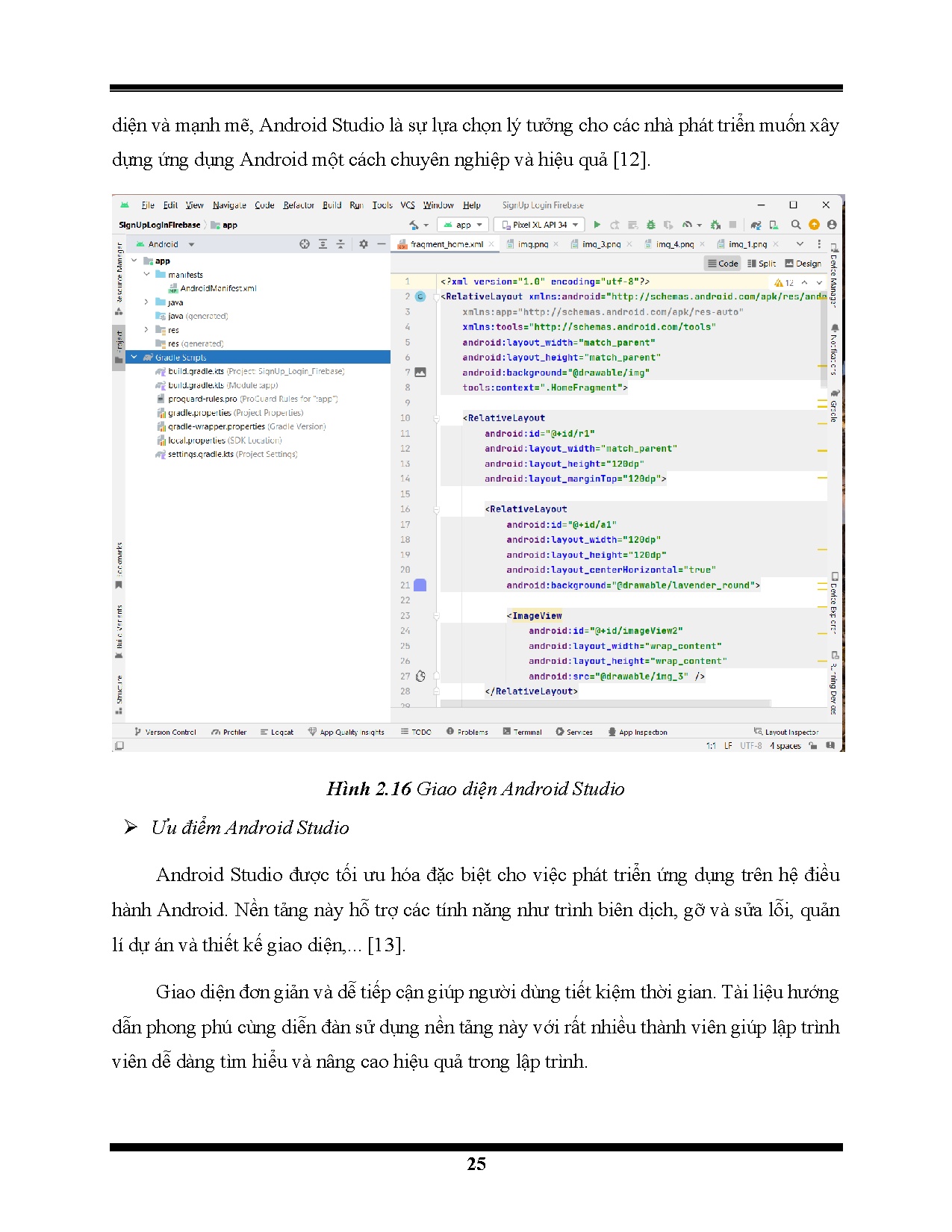
Task: Select AndroidManifest.xml in the project tree
Action: pos(218,288)
